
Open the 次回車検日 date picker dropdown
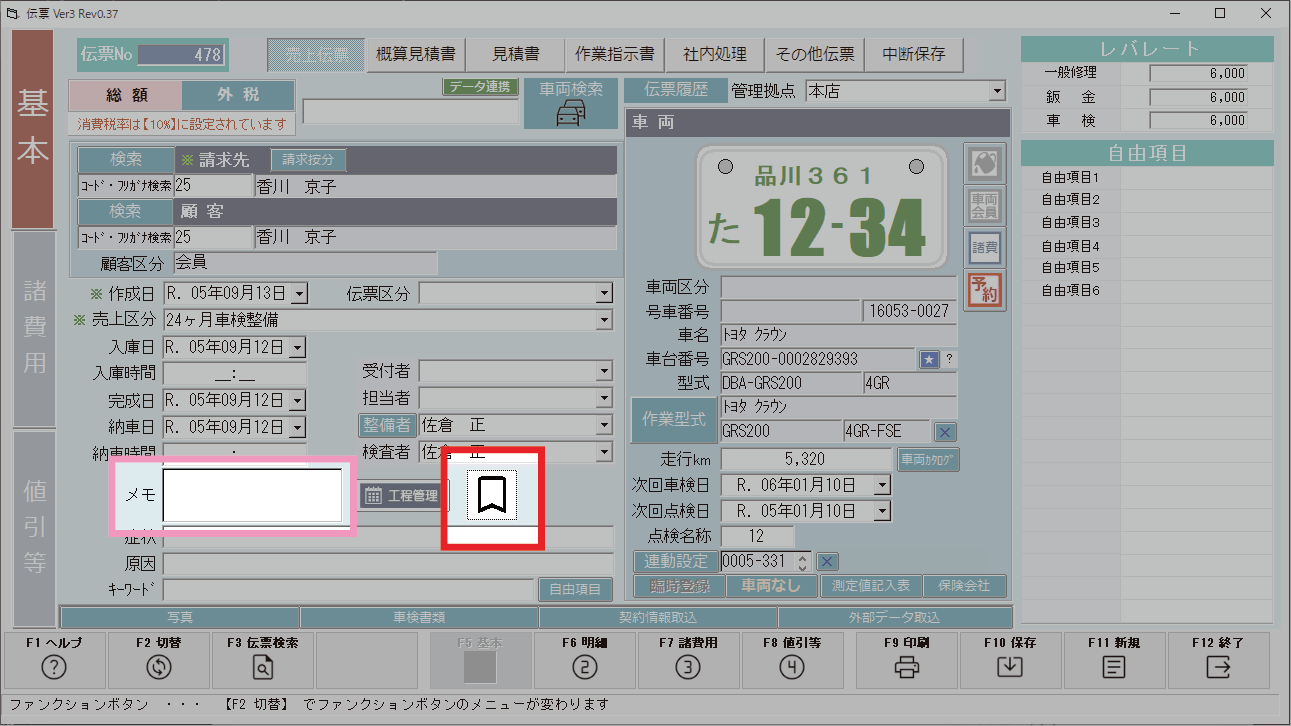click(x=881, y=485)
